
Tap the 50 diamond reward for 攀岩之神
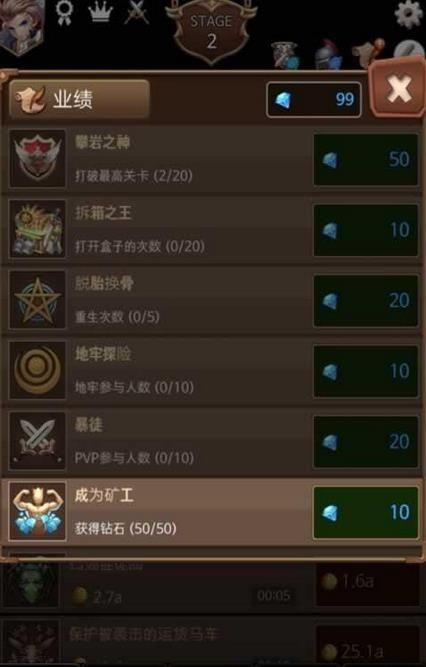click(366, 160)
